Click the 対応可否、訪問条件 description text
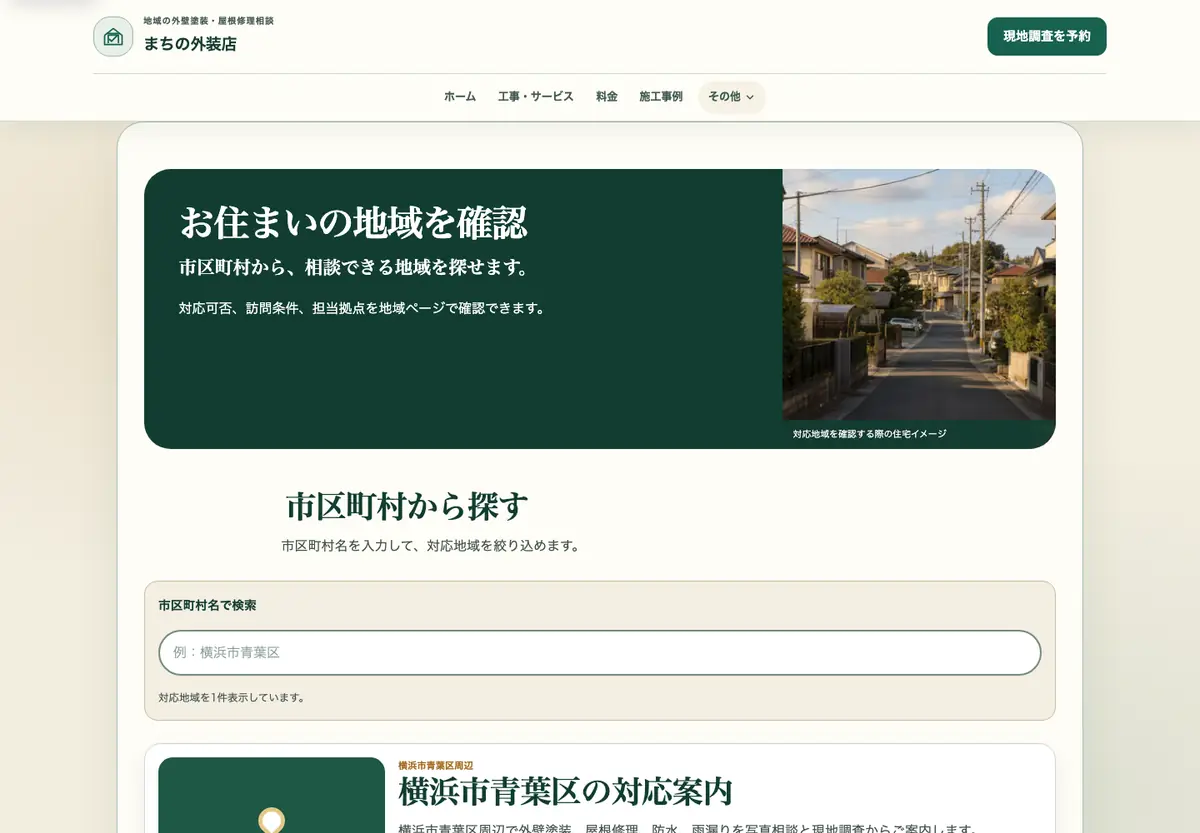The height and width of the screenshot is (833, 1200). tap(363, 308)
